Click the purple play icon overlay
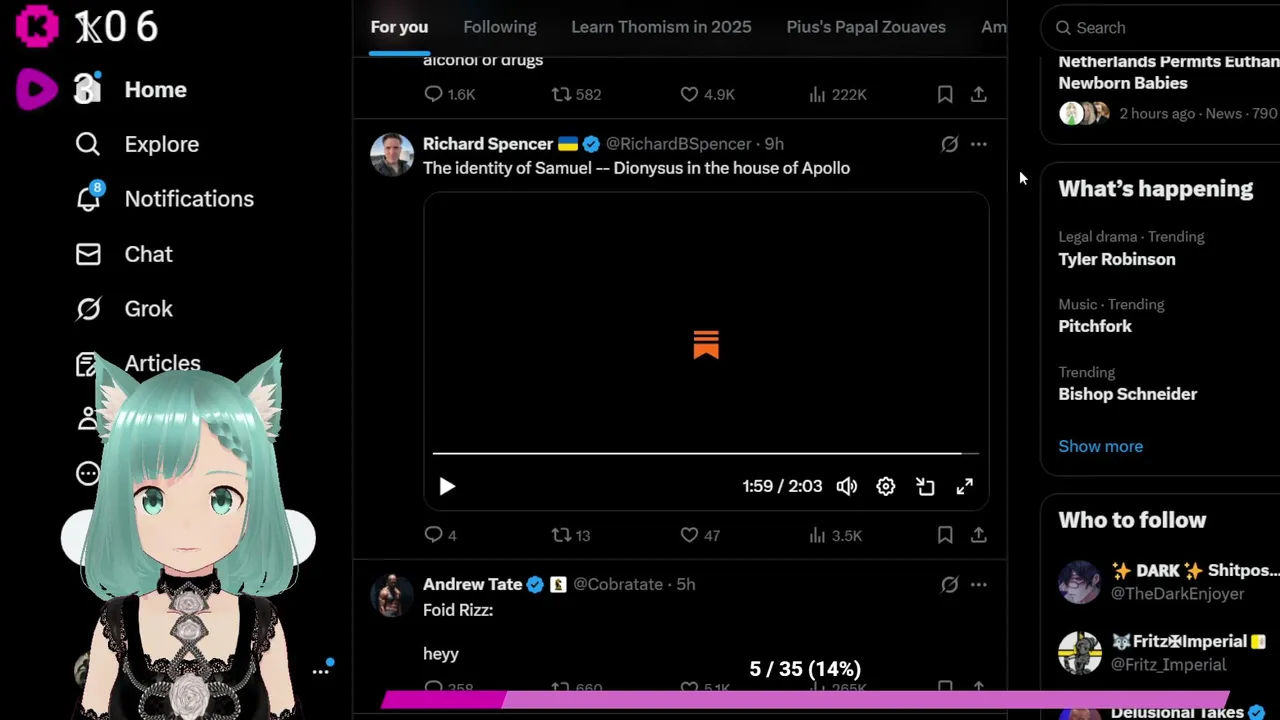Image resolution: width=1280 pixels, height=720 pixels. click(x=37, y=90)
